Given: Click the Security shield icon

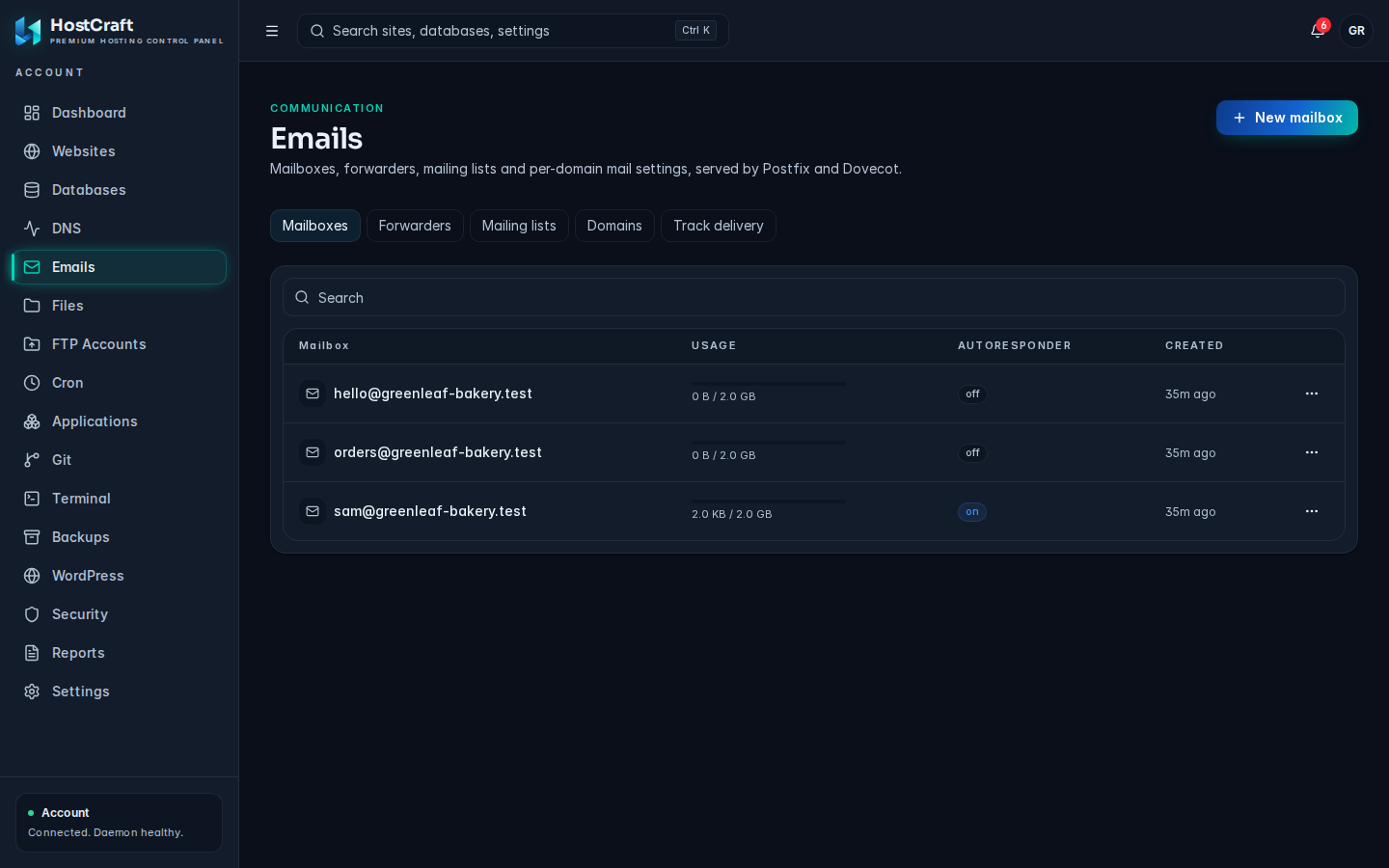Looking at the screenshot, I should (32, 614).
